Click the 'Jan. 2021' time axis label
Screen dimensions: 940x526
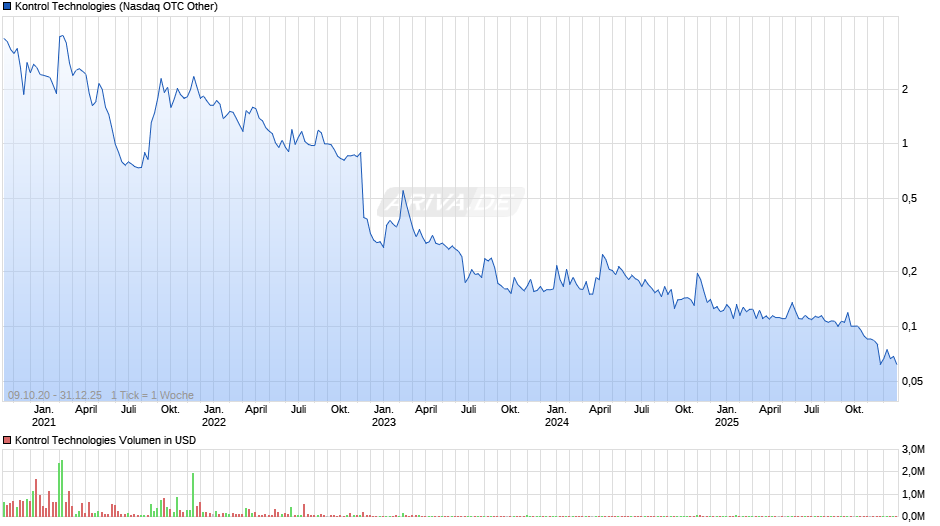coord(43,416)
